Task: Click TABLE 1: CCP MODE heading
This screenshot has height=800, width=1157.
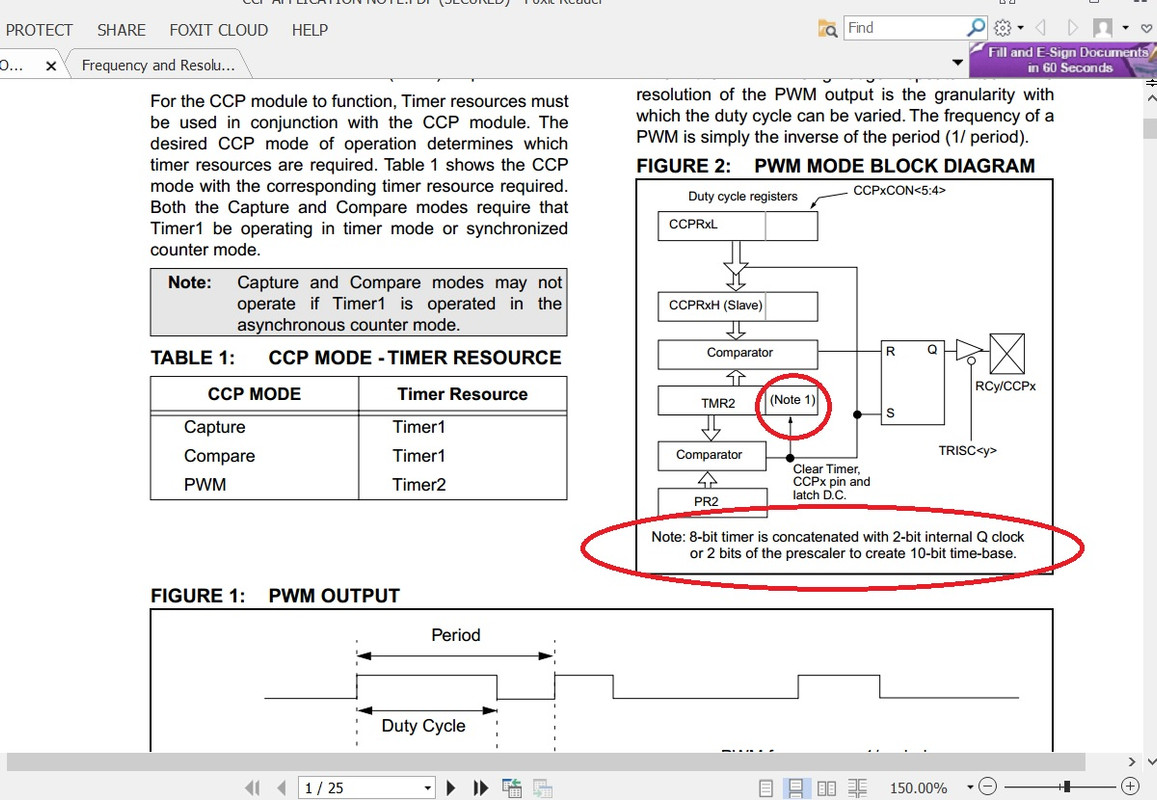Action: pos(356,358)
